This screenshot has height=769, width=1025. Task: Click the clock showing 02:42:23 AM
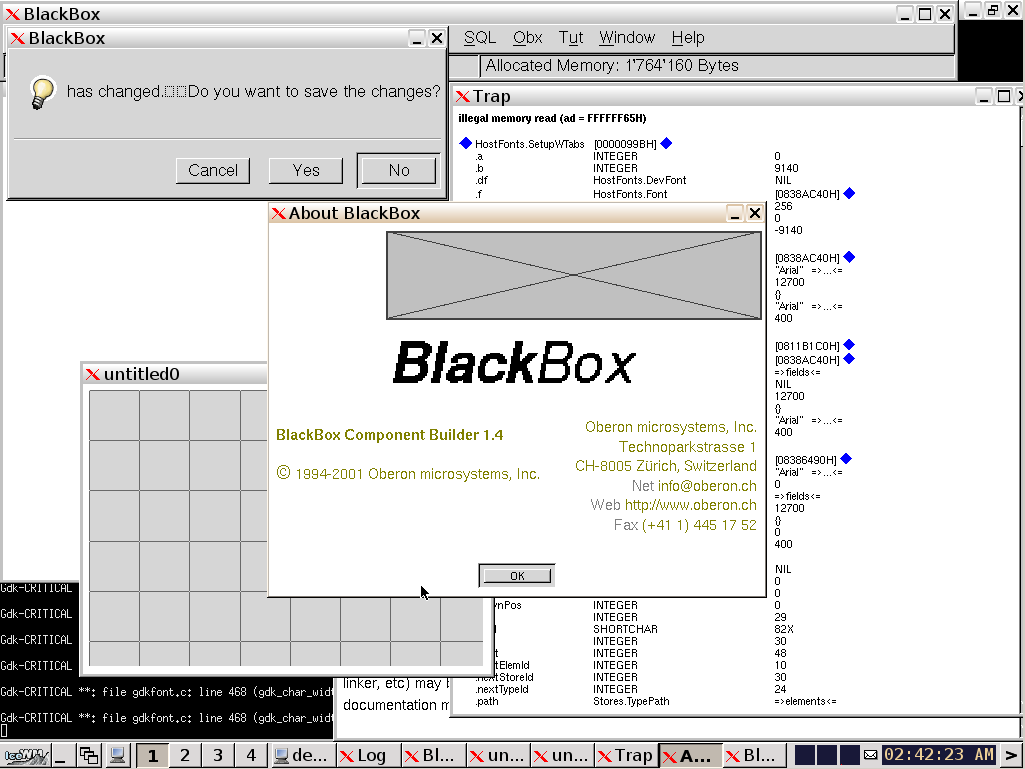pos(938,755)
